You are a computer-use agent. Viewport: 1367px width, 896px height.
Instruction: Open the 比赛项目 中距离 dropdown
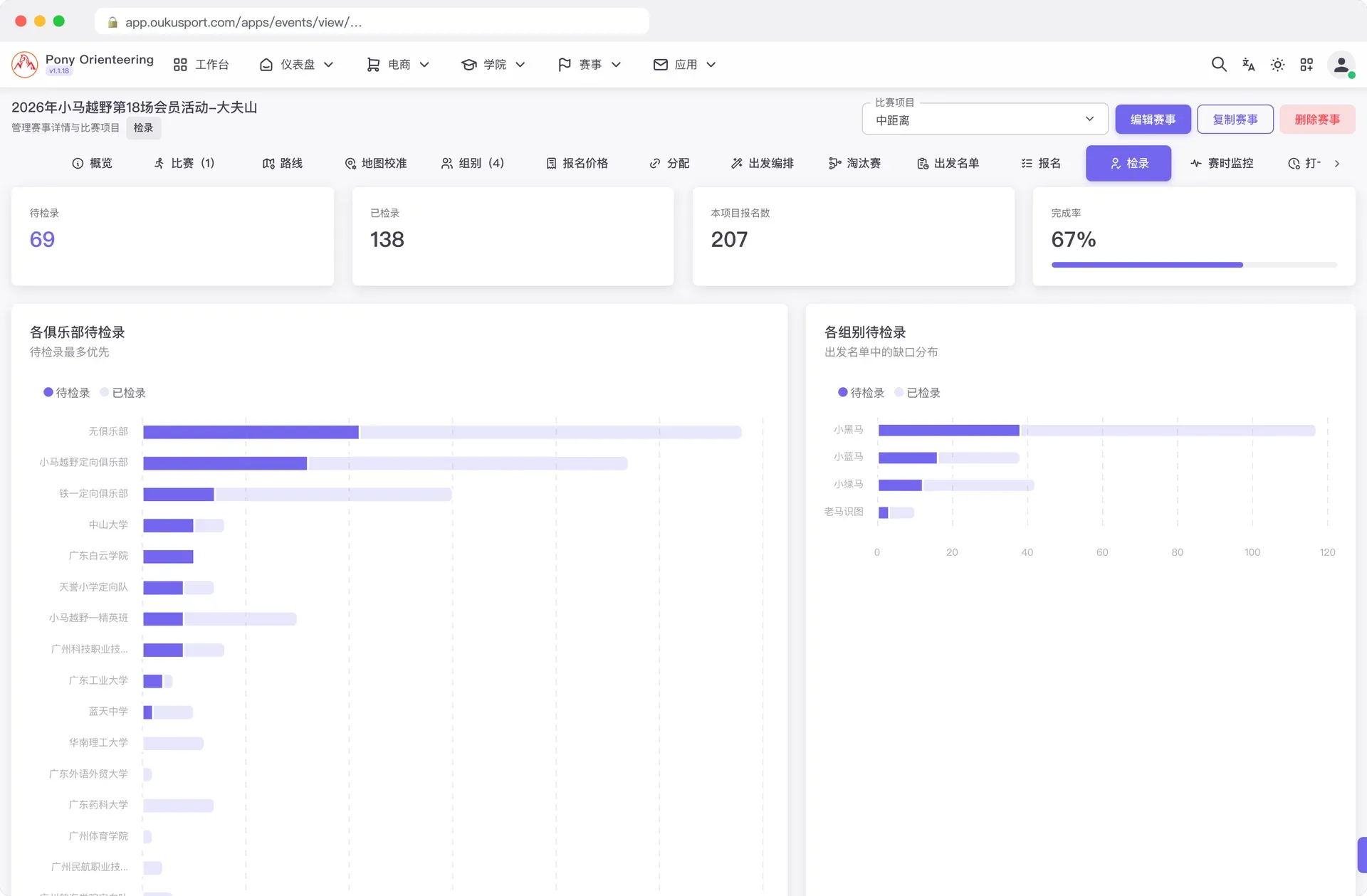coord(985,120)
